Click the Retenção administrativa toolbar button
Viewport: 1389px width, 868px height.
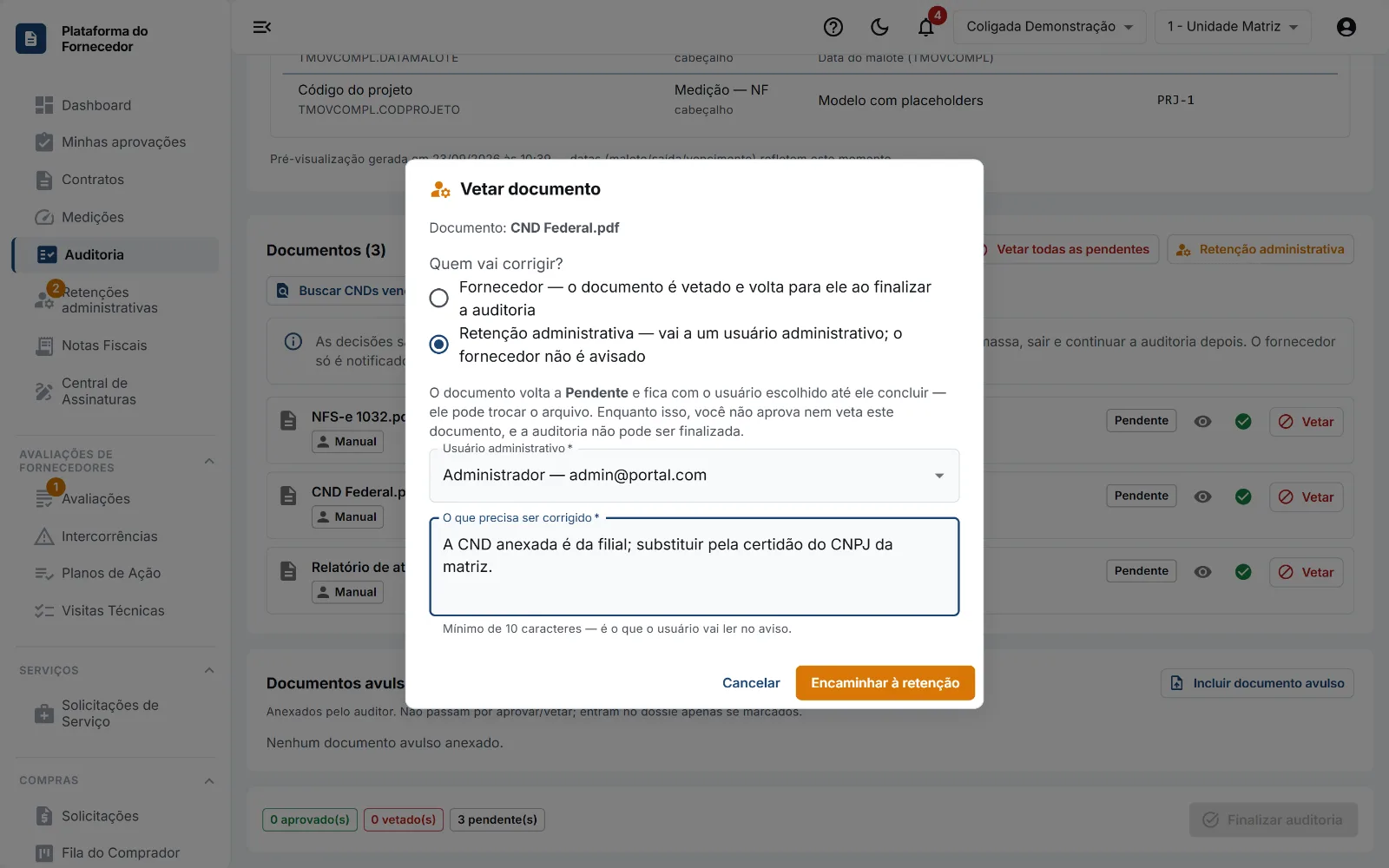pyautogui.click(x=1261, y=249)
